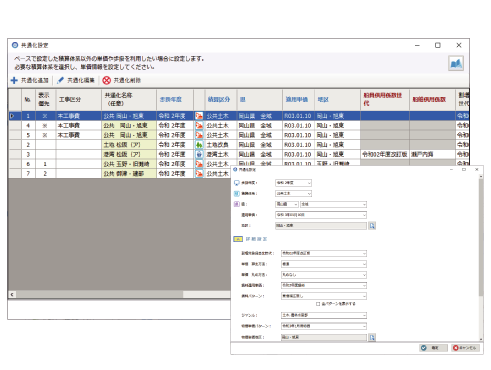491x370 pixels.
Task: Click the monitor icon beside the 令和 2年度 dropdown
Action: pyautogui.click(x=237, y=183)
